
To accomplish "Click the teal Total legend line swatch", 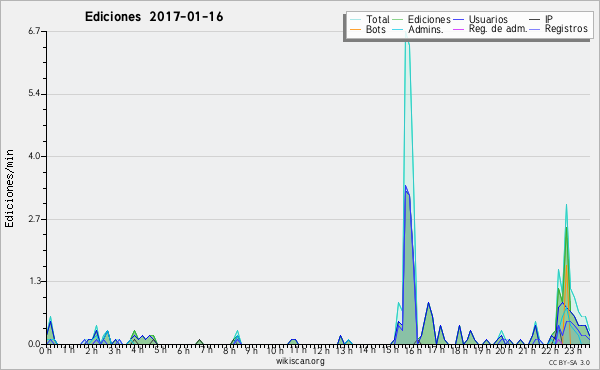I will tap(355, 19).
